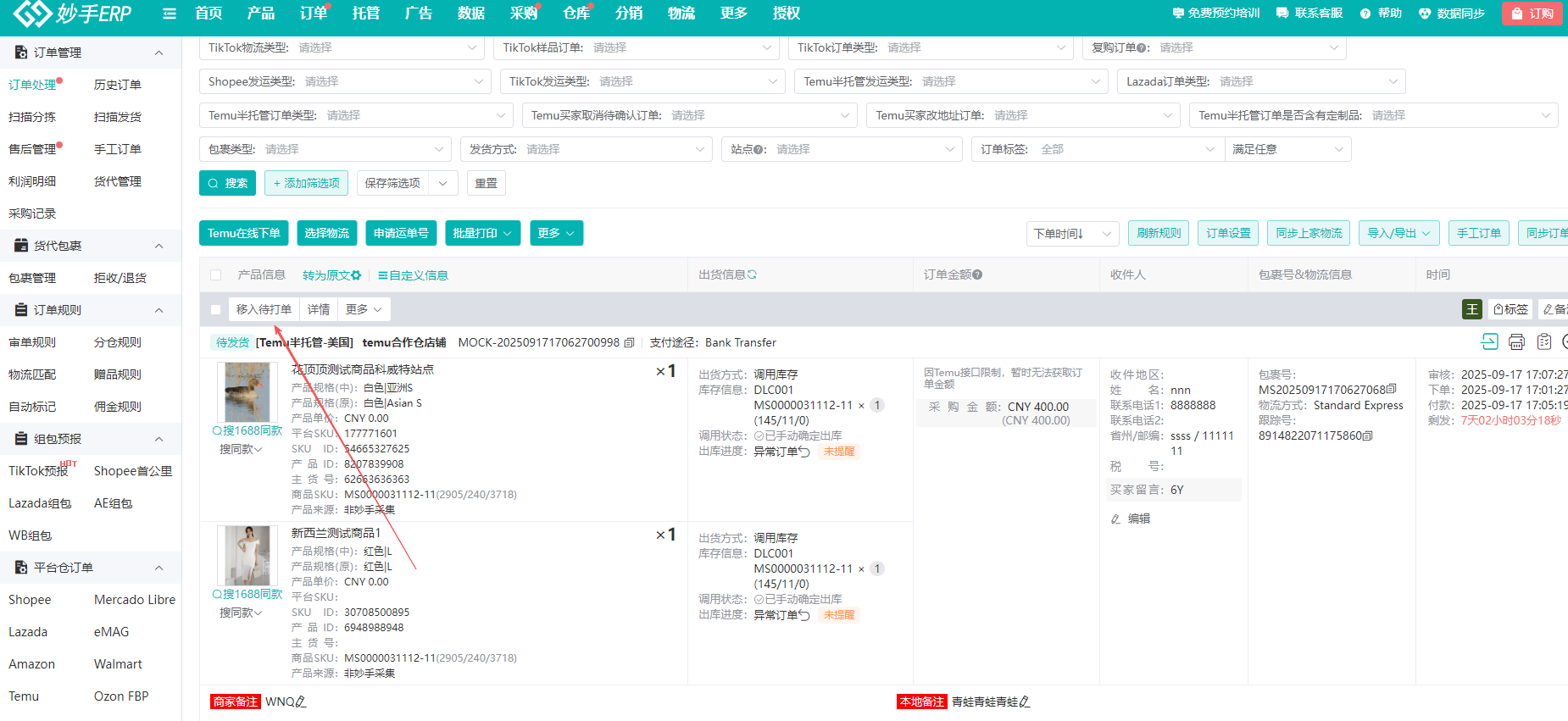Open the Shopee发运类型 dropdown
The width and height of the screenshot is (1568, 721).
tap(345, 81)
